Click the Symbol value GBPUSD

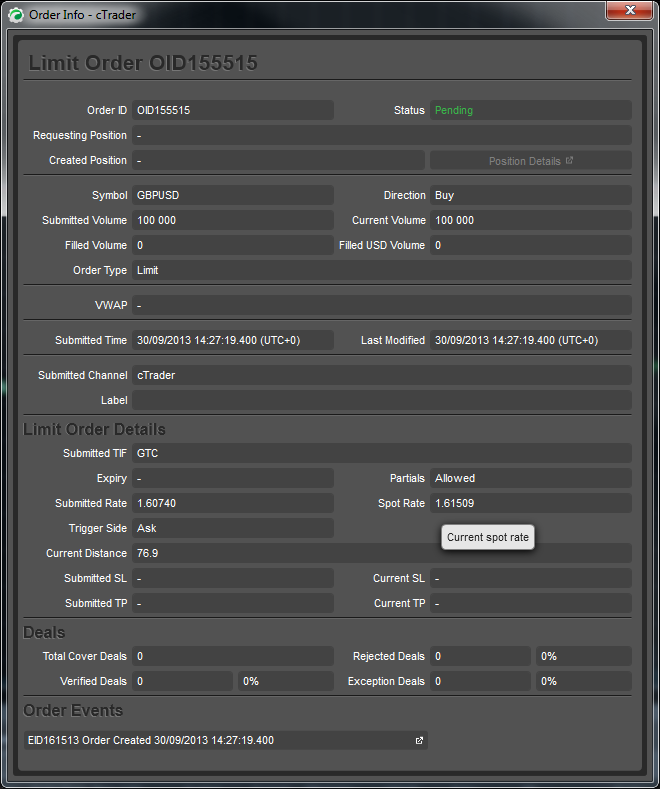click(233, 195)
